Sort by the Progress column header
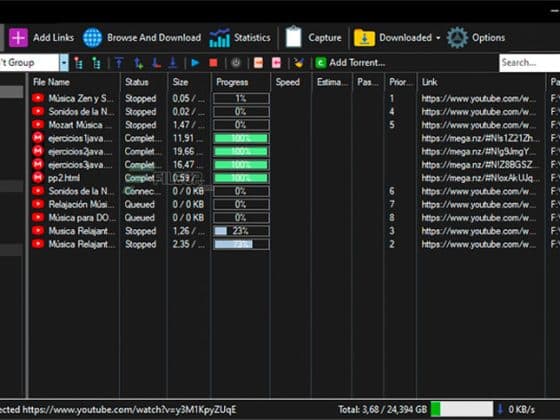Viewport: 560px width, 420px height. (x=241, y=82)
